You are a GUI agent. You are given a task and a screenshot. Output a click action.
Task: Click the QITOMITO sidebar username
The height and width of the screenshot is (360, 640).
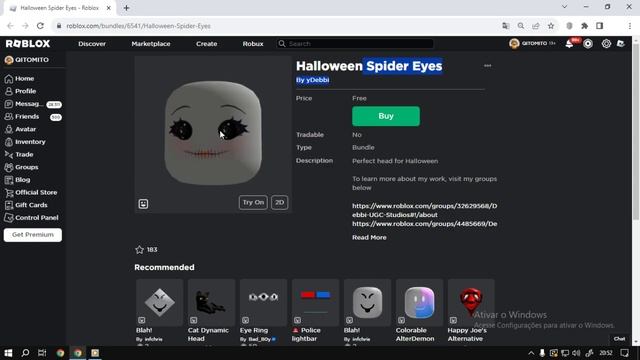pos(32,60)
